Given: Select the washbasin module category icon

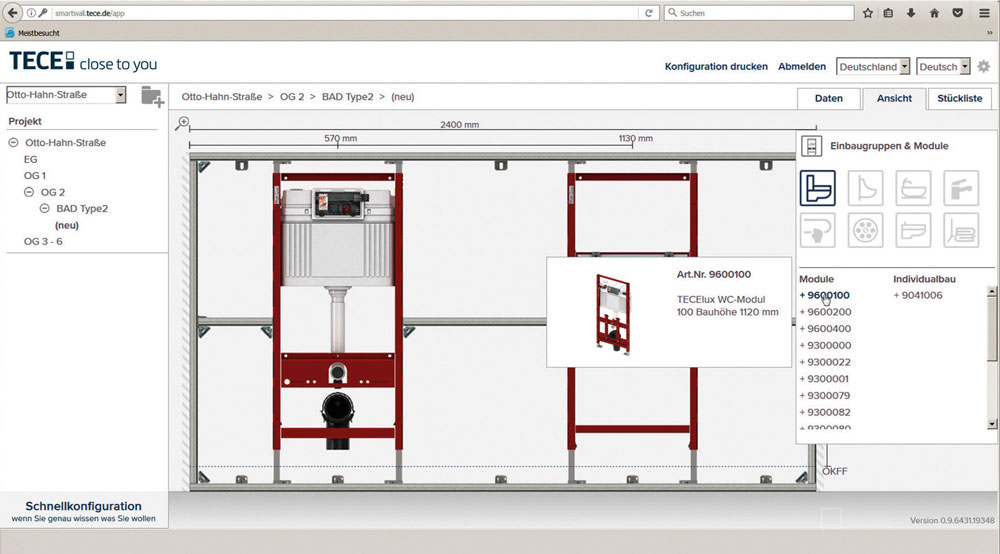Looking at the screenshot, I should pyautogui.click(x=913, y=230).
